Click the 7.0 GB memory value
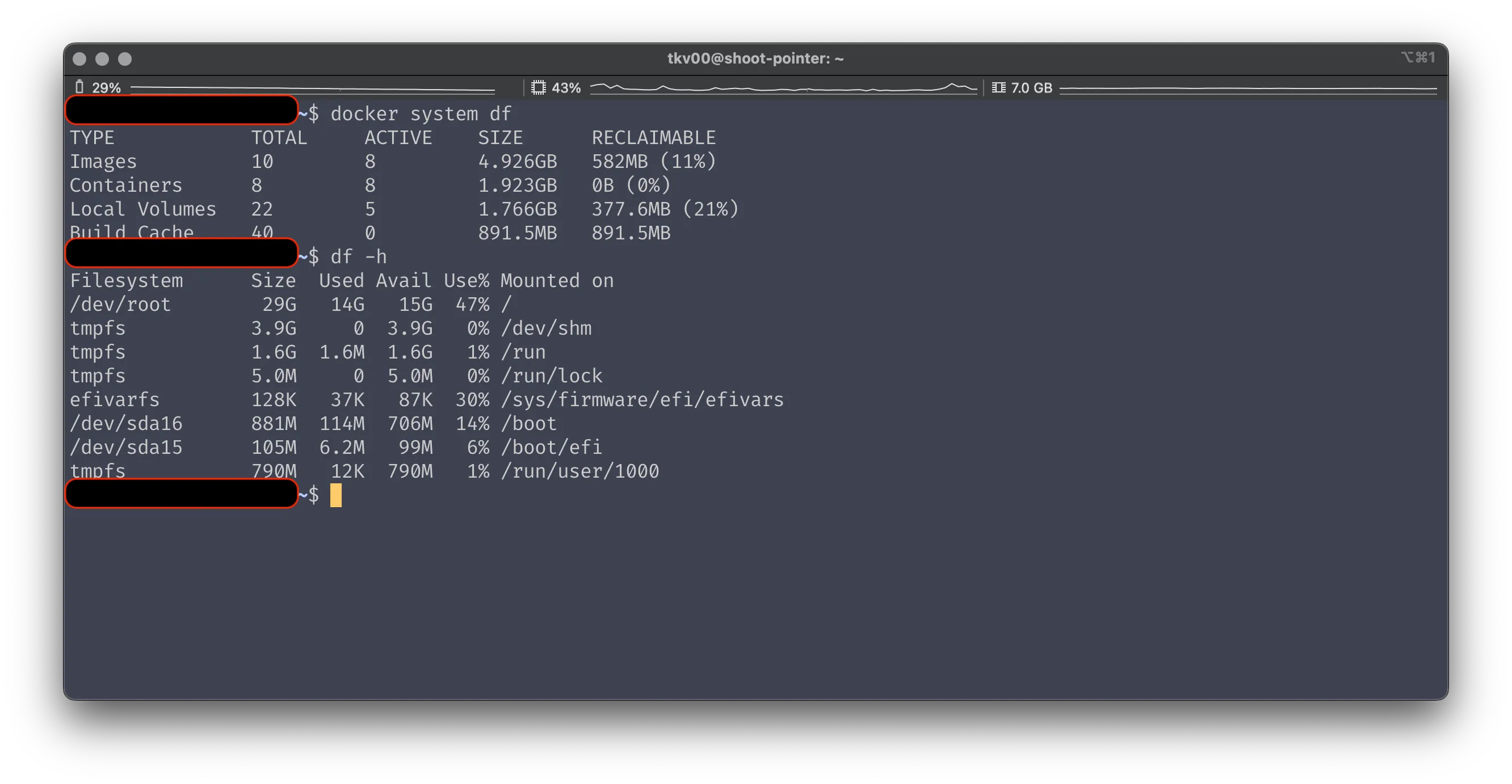The height and width of the screenshot is (784, 1512). point(1031,88)
